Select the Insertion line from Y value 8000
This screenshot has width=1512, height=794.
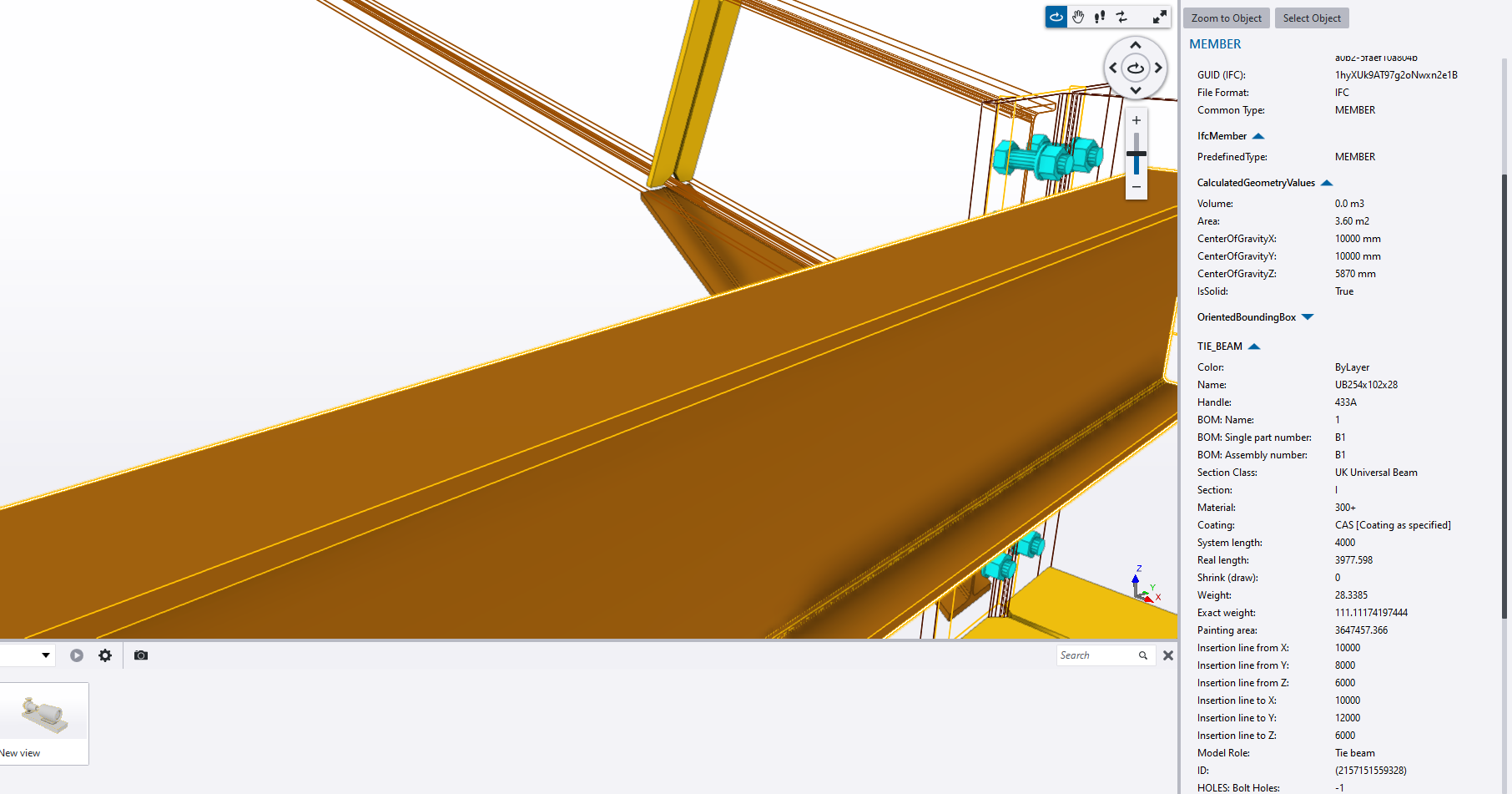1345,665
